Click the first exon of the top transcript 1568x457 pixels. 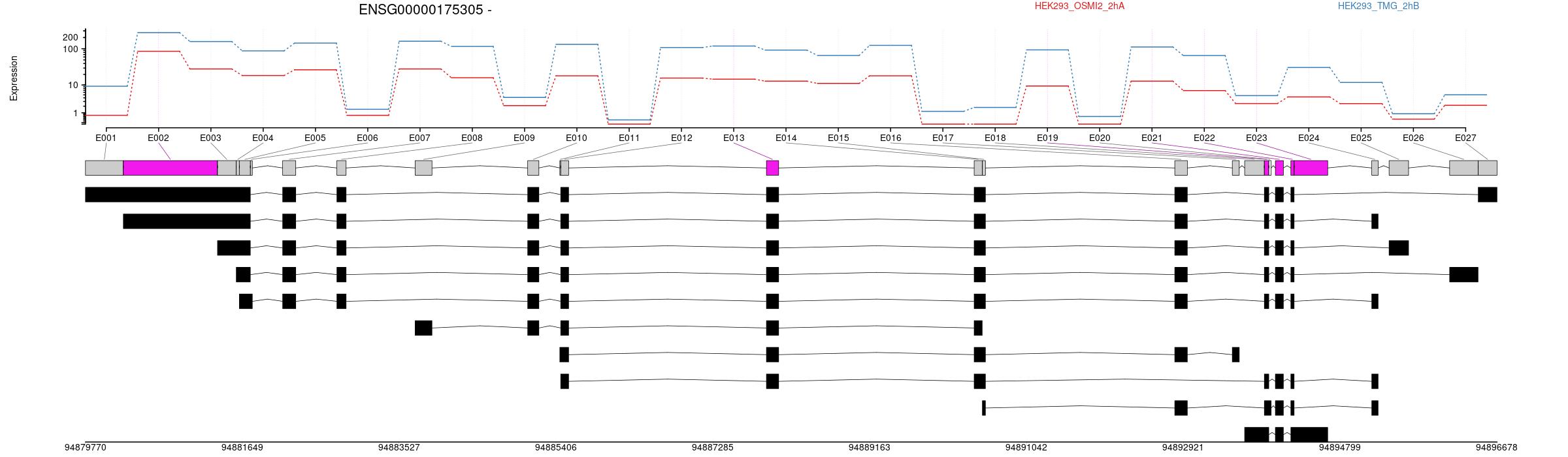point(168,195)
